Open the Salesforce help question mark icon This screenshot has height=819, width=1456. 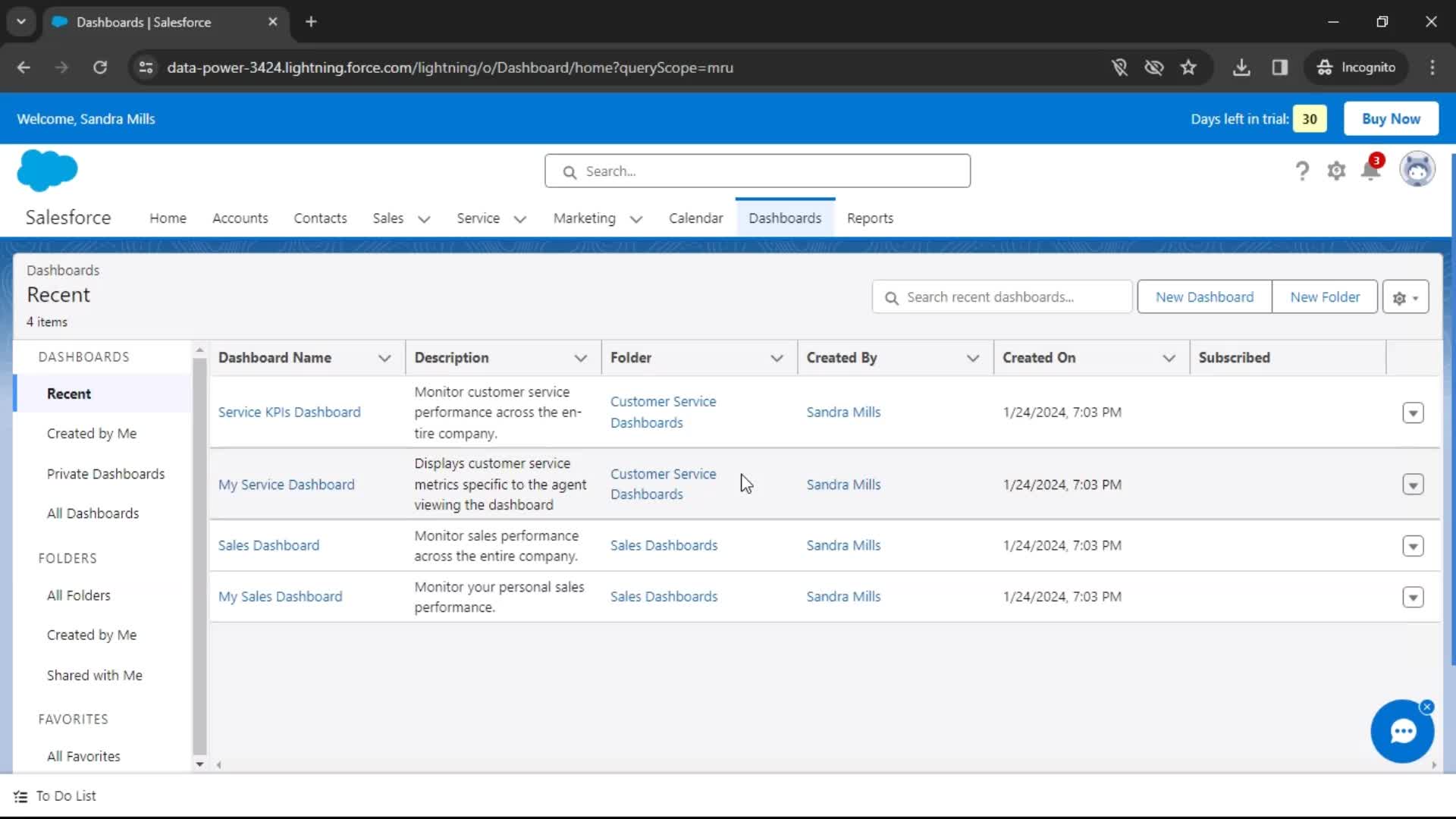click(x=1302, y=171)
